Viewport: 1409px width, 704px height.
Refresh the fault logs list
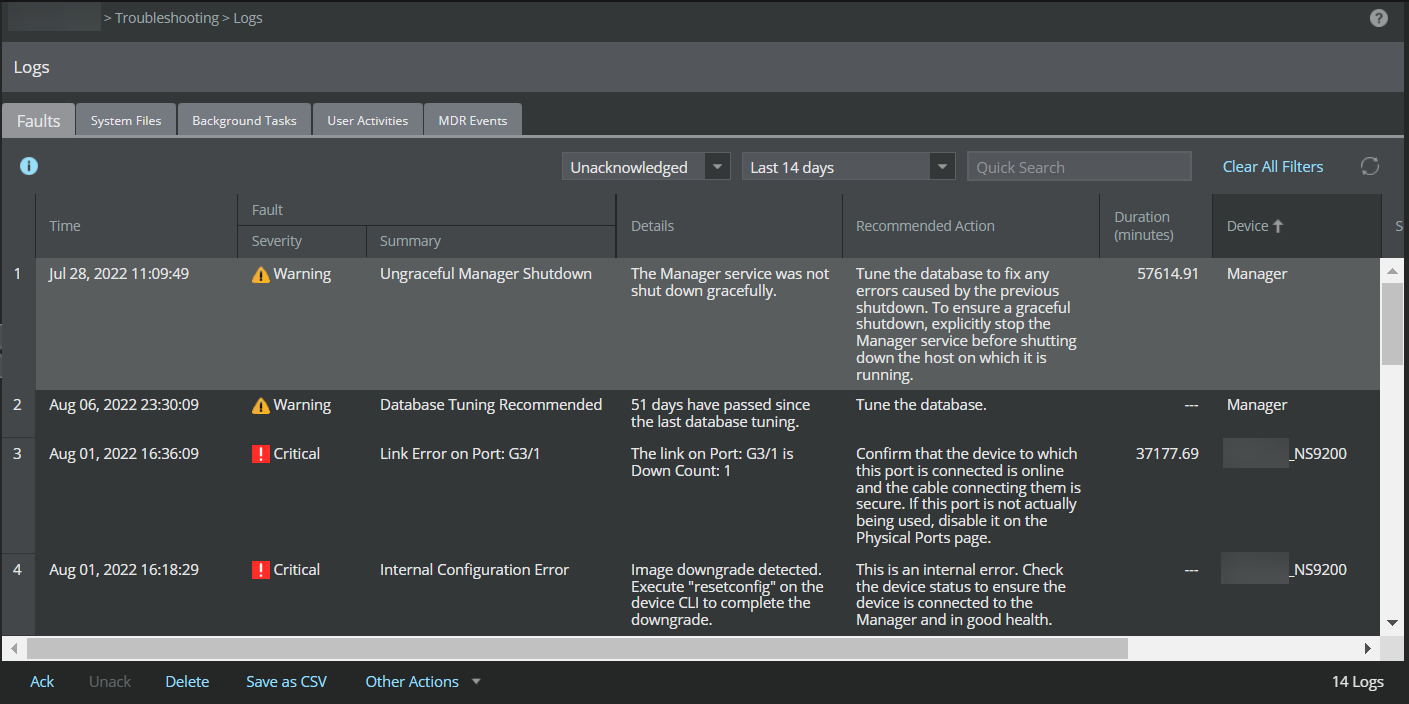coord(1370,166)
